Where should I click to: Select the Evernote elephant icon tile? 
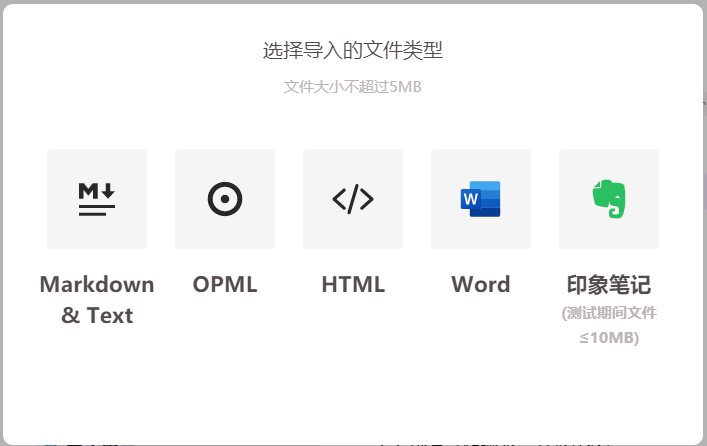click(609, 199)
